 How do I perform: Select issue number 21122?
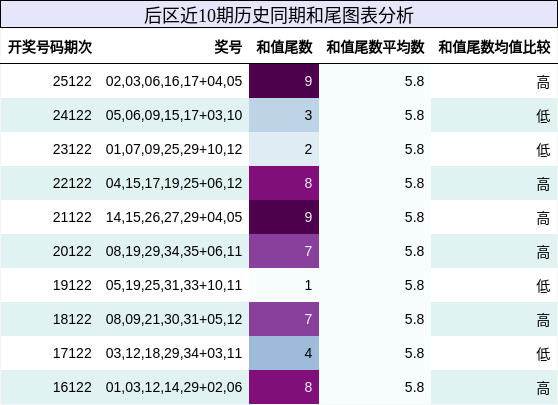(x=72, y=217)
